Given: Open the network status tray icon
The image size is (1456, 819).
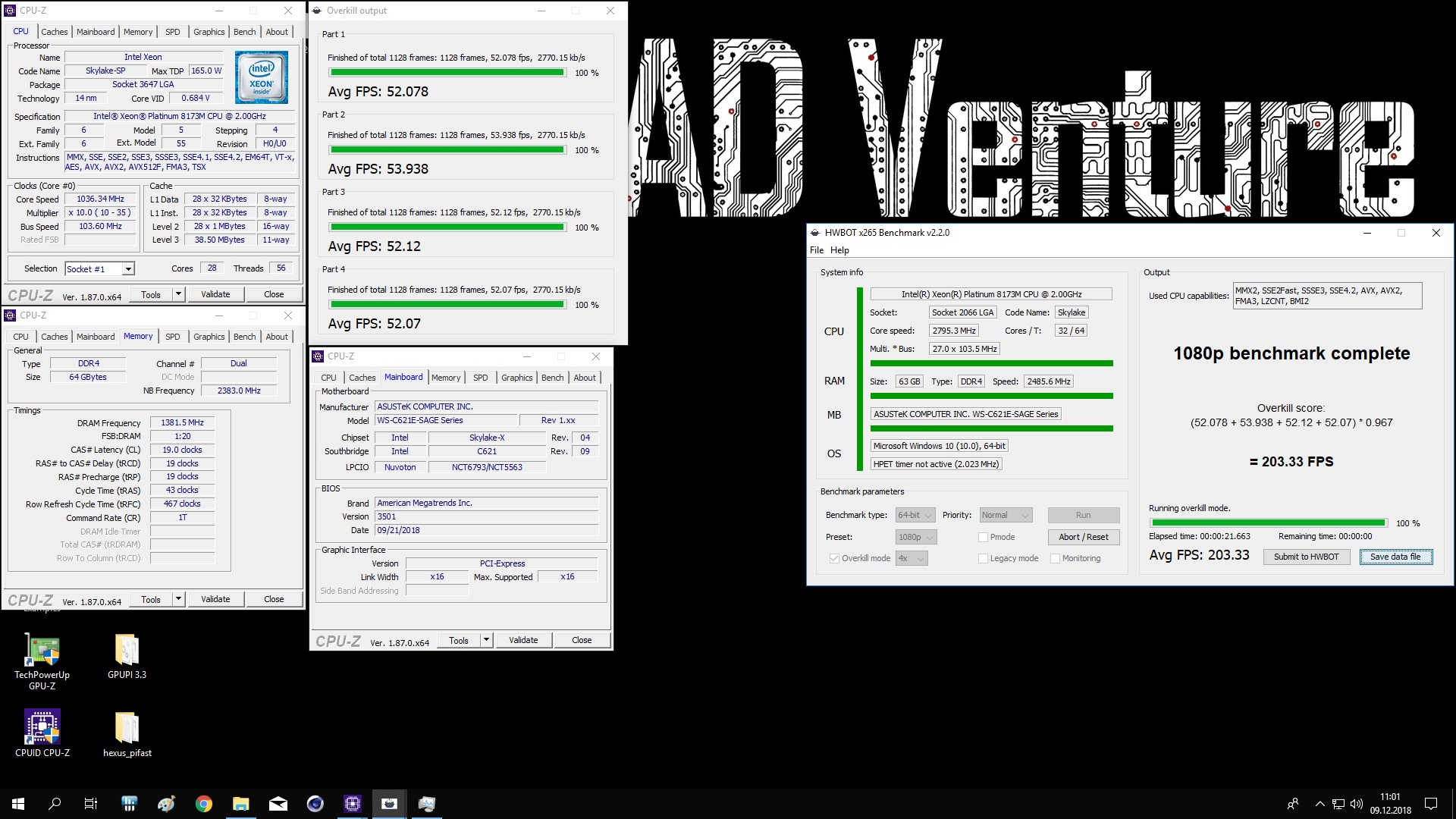Looking at the screenshot, I should click(x=1338, y=804).
